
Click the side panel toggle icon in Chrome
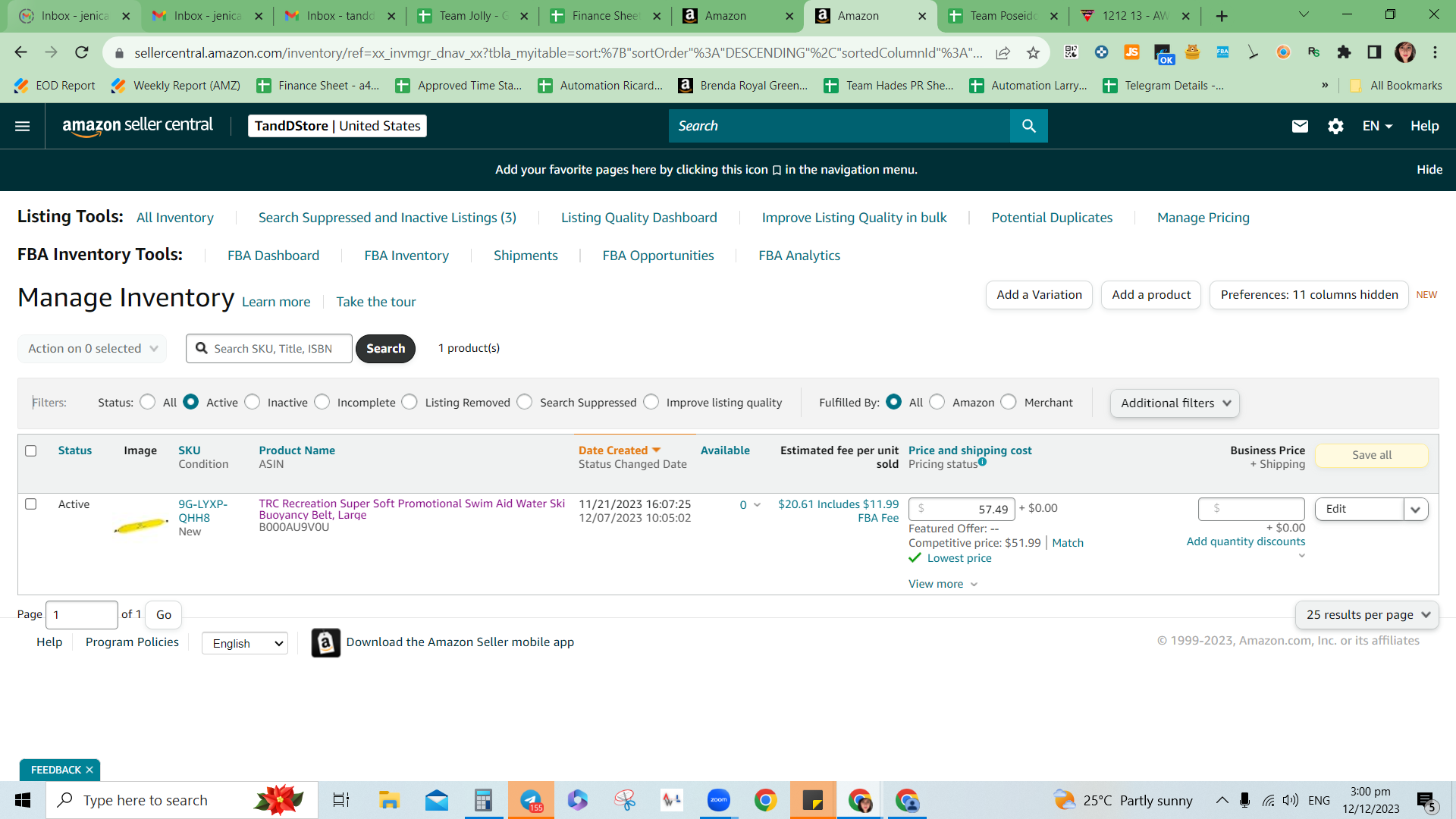pos(1374,52)
